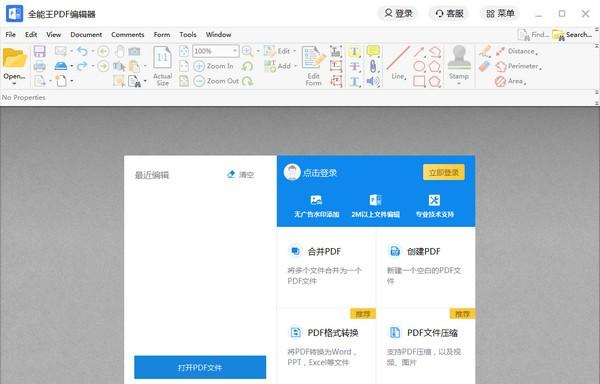Select the Snapshot camera tool

coord(134,51)
